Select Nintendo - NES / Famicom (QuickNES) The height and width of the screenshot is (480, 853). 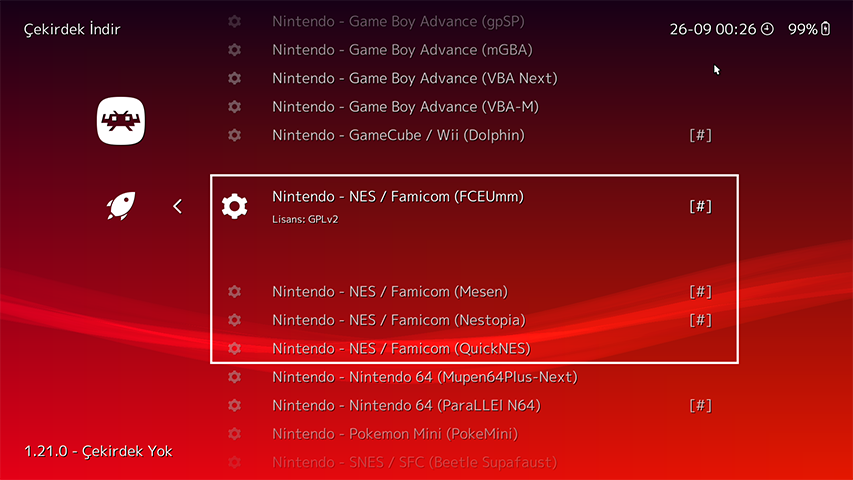click(x=401, y=349)
